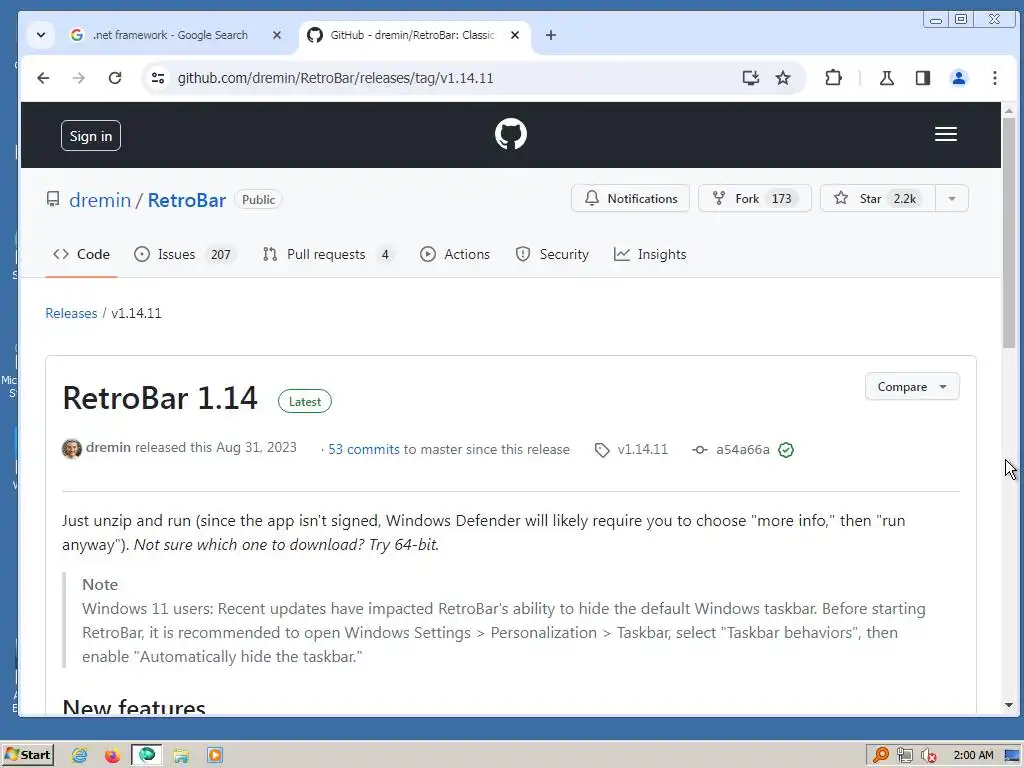Image resolution: width=1024 pixels, height=768 pixels.
Task: Click the show desktop icon in tray
Action: (1012, 756)
